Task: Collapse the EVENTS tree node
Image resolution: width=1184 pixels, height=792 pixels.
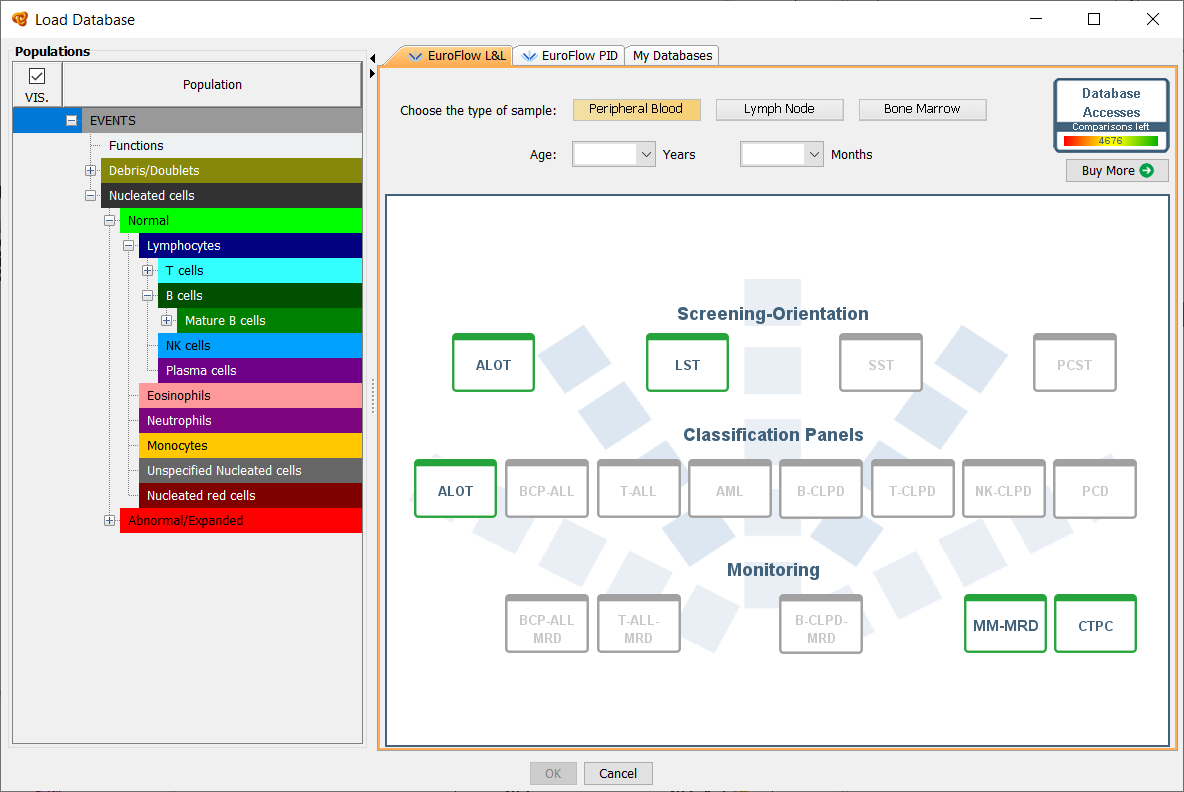Action: pyautogui.click(x=71, y=120)
